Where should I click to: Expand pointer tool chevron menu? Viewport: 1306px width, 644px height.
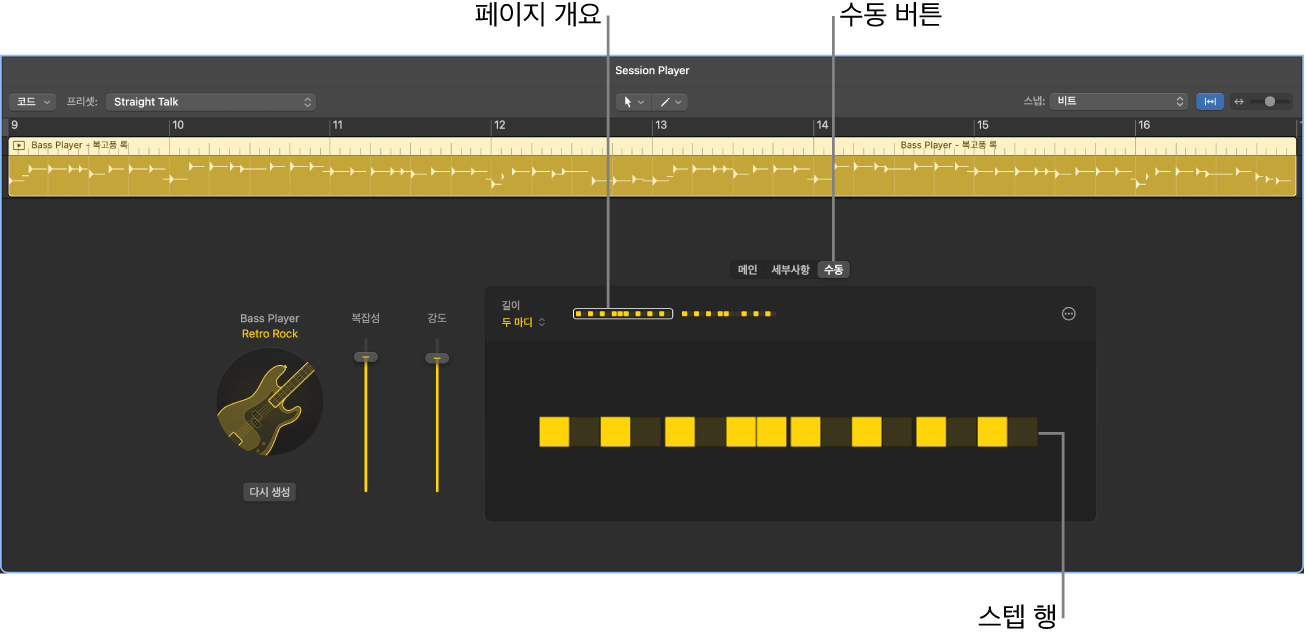point(642,102)
